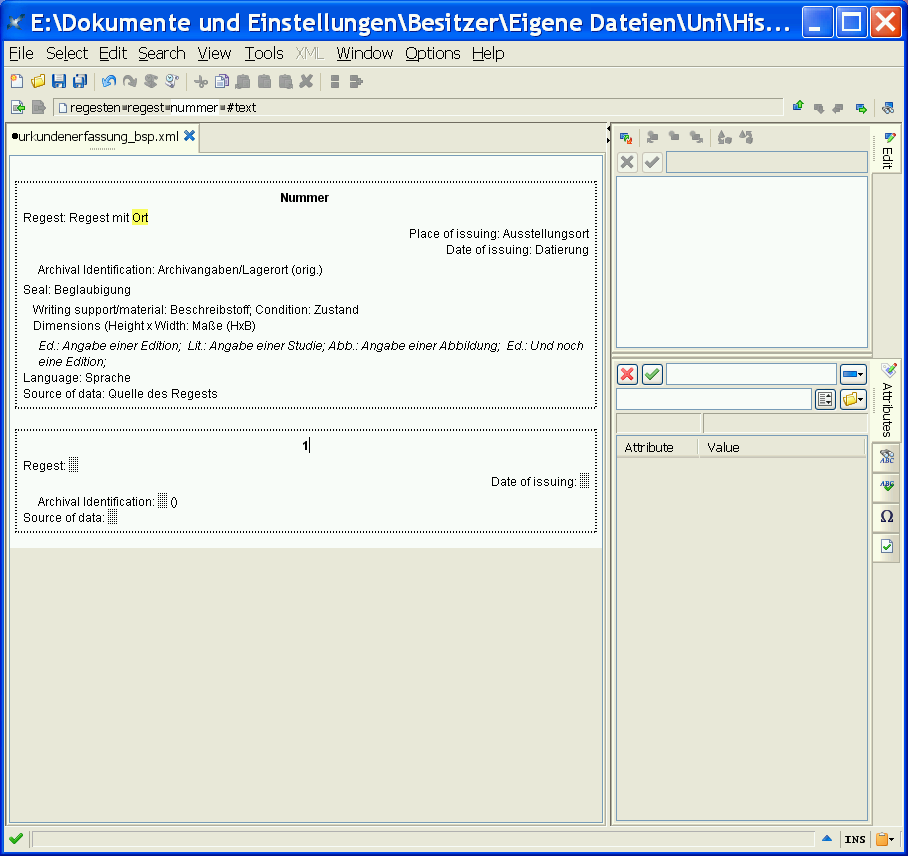Cancel attribute edit with the red X button

tap(627, 374)
